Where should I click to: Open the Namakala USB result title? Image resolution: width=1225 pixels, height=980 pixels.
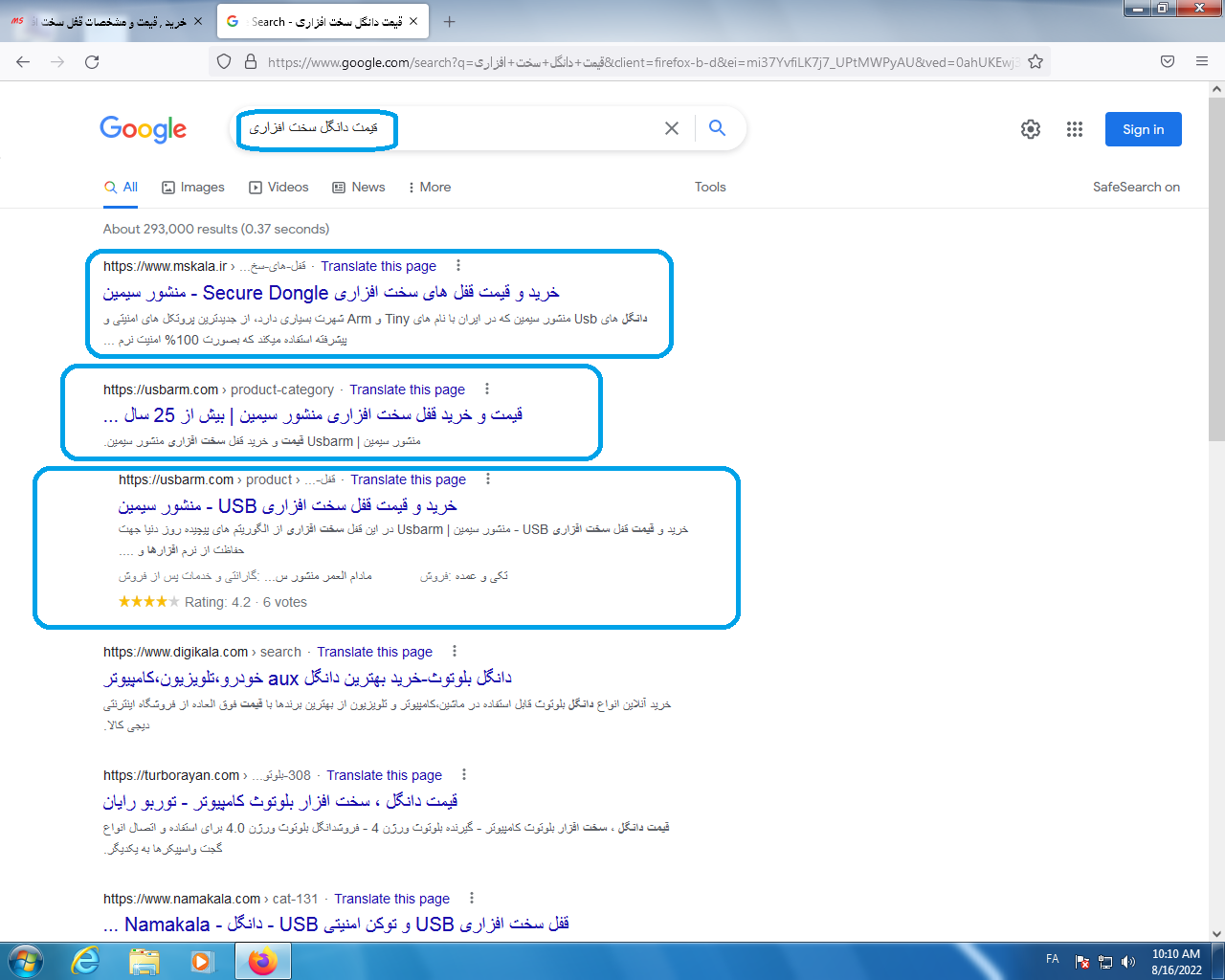[x=336, y=924]
